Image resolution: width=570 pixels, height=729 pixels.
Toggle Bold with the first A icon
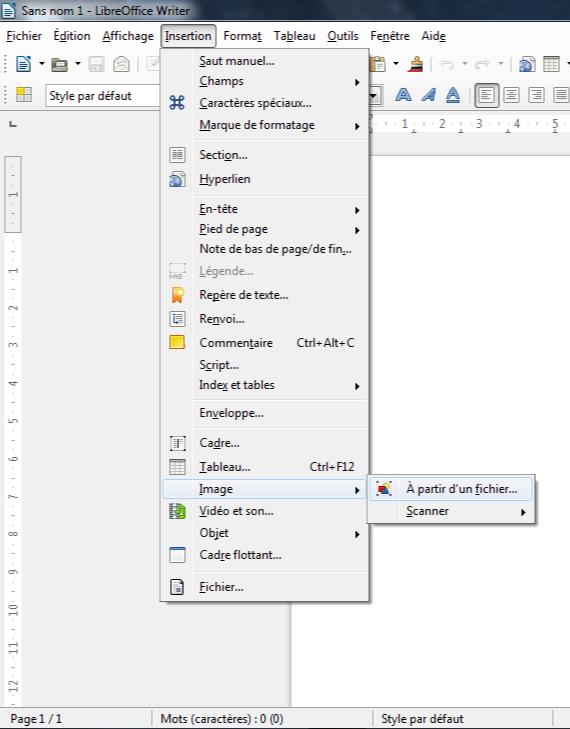403,95
